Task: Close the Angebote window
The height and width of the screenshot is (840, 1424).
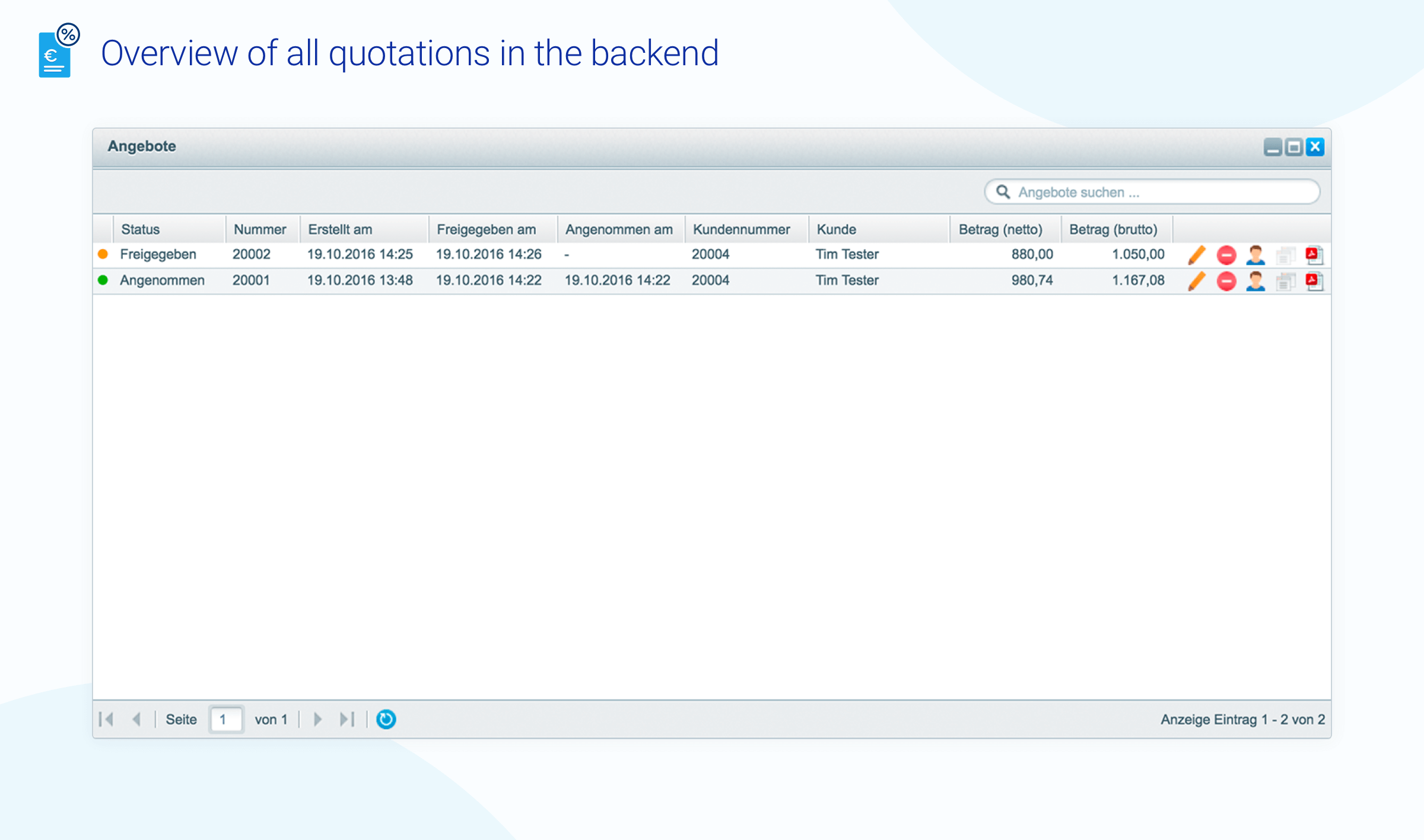Action: pos(1315,147)
